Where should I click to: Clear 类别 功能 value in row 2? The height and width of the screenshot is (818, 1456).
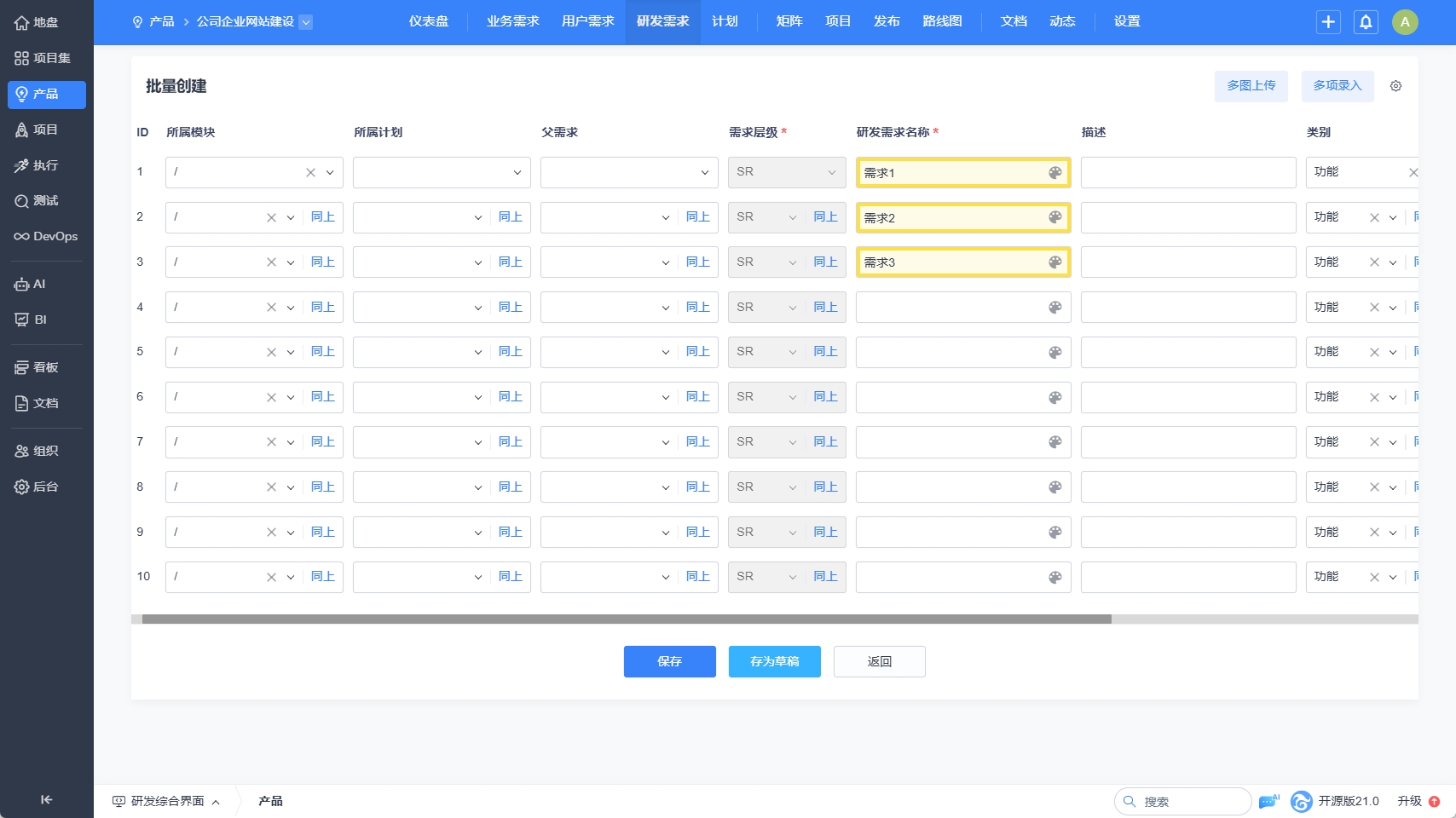click(1374, 218)
